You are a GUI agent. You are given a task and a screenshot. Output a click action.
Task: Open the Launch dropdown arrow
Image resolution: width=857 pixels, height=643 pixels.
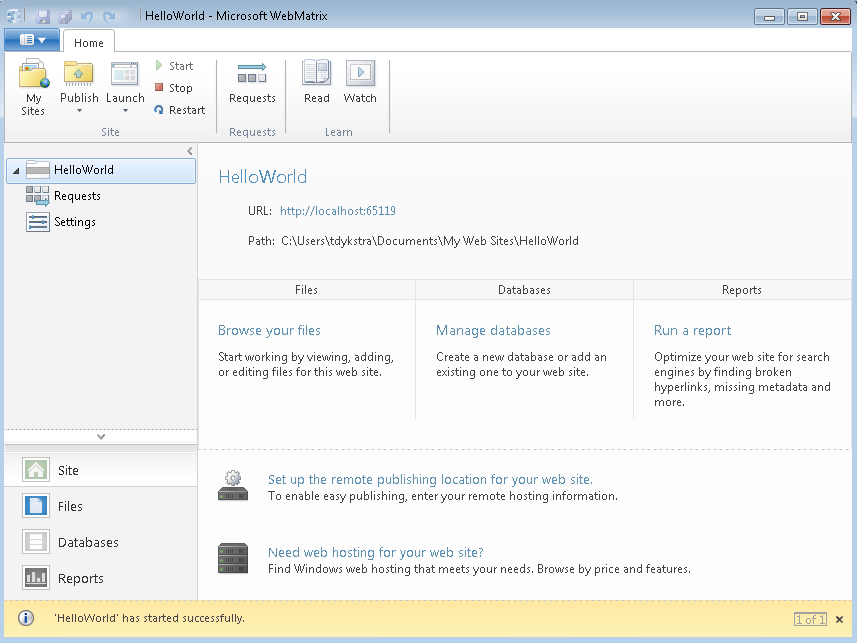[x=125, y=111]
